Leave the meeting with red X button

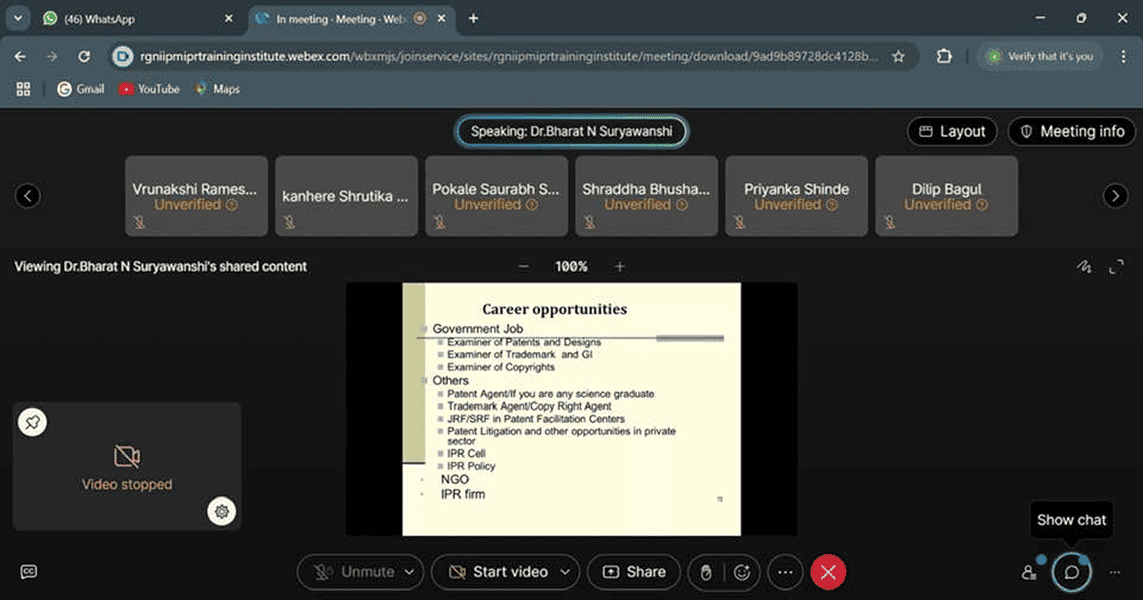click(x=828, y=572)
